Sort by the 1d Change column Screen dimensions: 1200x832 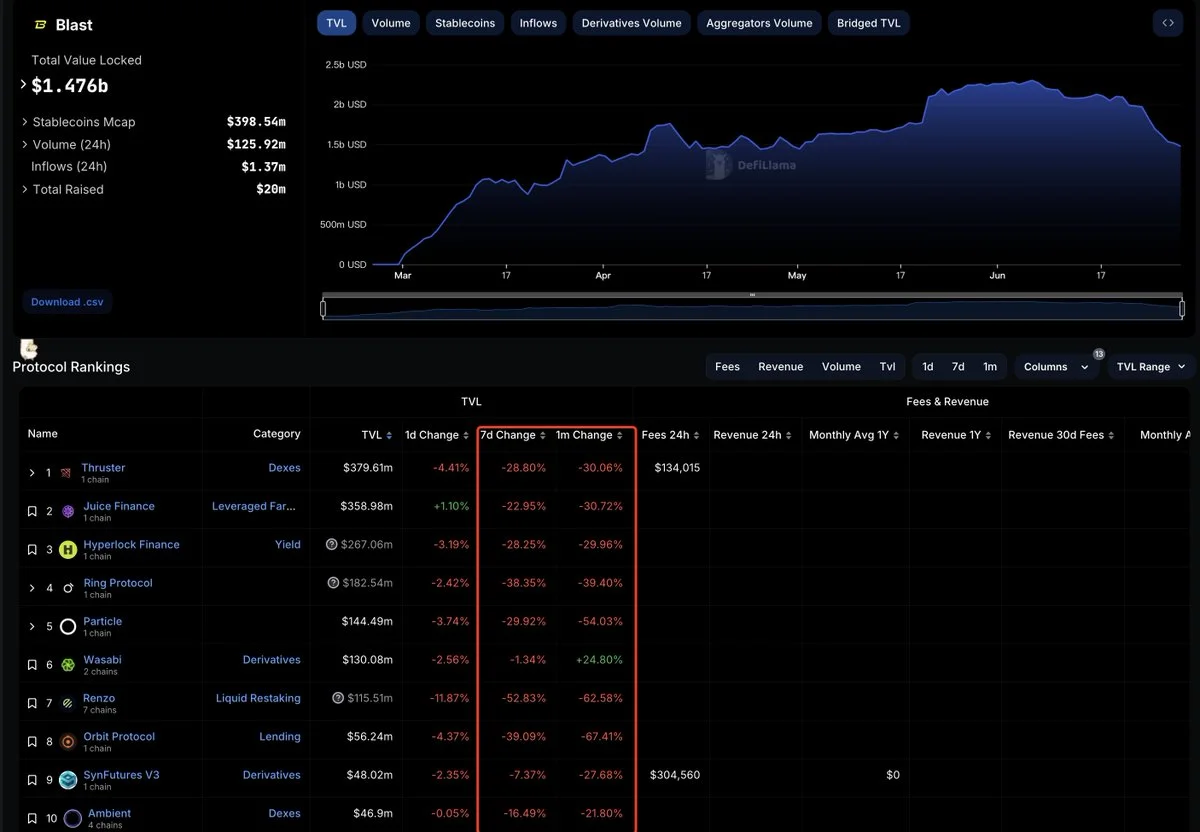[437, 435]
